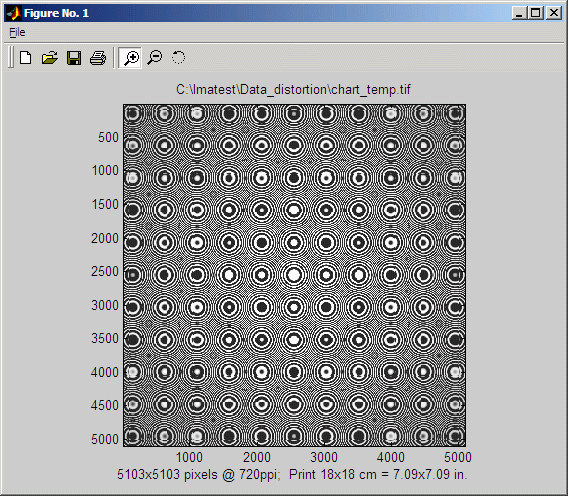Click the pixel dimensions caption below the chart
The width and height of the screenshot is (568, 496).
point(292,474)
